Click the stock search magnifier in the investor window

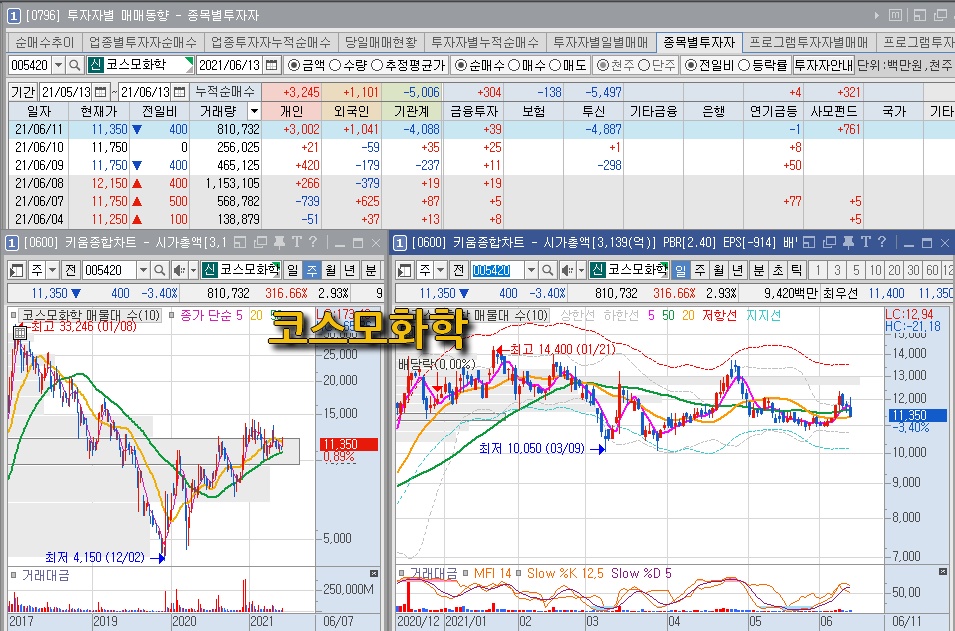[x=74, y=65]
